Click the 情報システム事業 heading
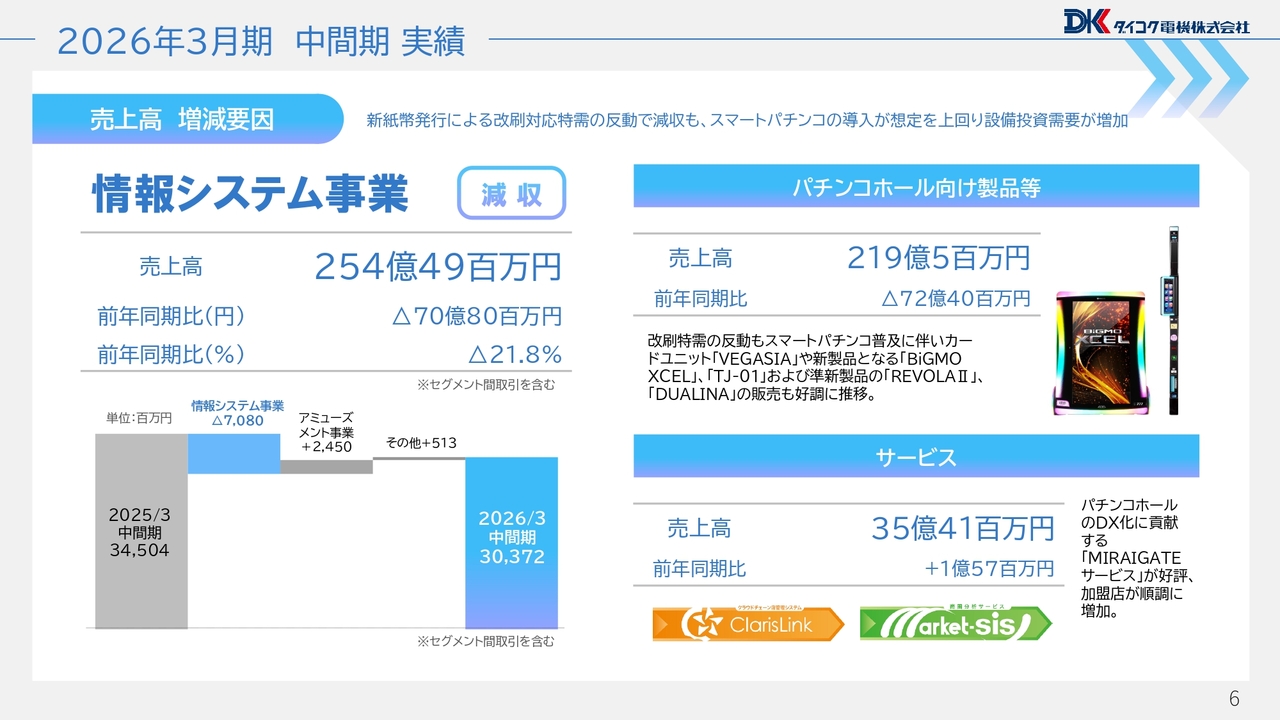The width and height of the screenshot is (1280, 720). click(250, 193)
